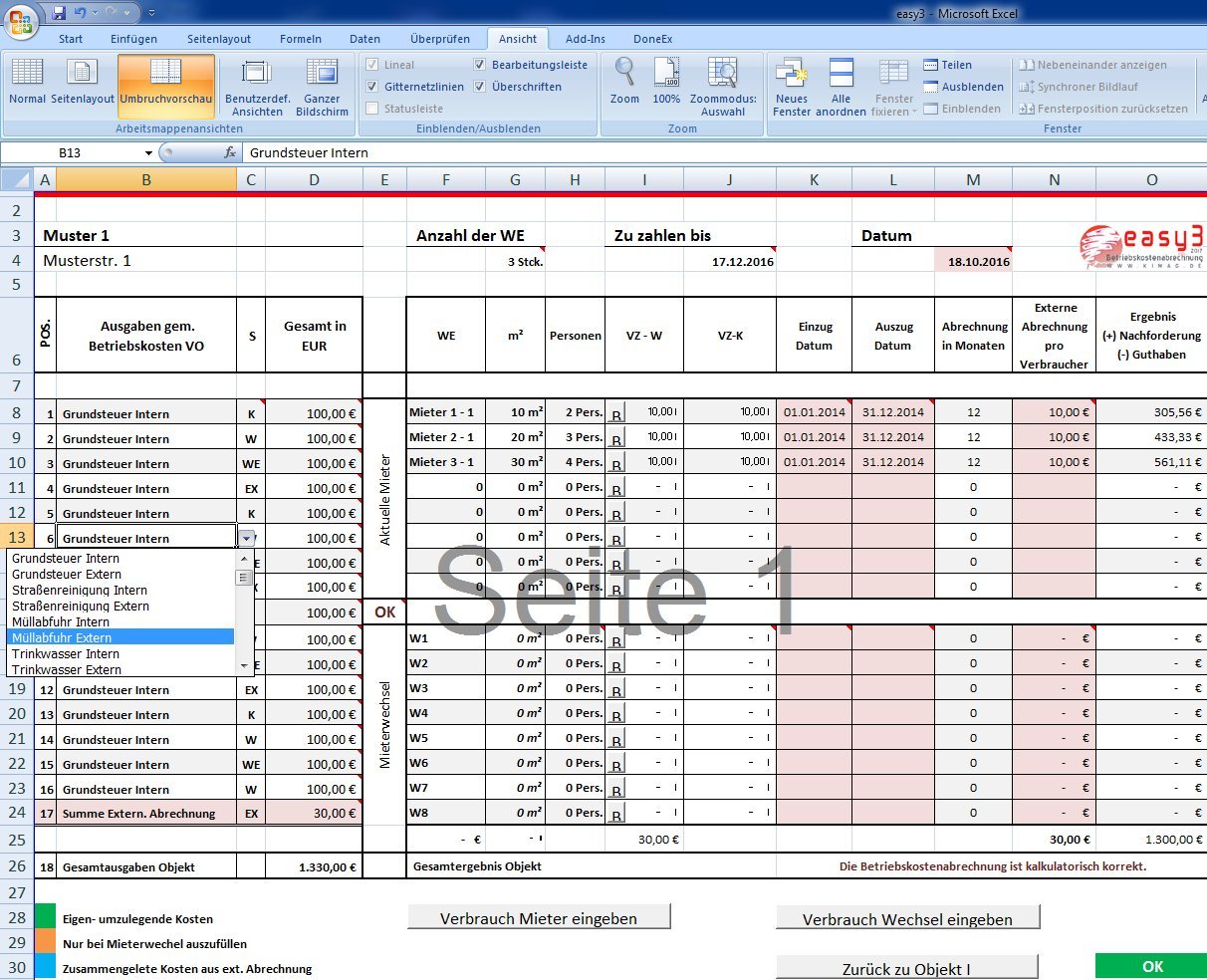Open the Überprüfen ribbon tab
The image size is (1207, 980).
click(440, 39)
